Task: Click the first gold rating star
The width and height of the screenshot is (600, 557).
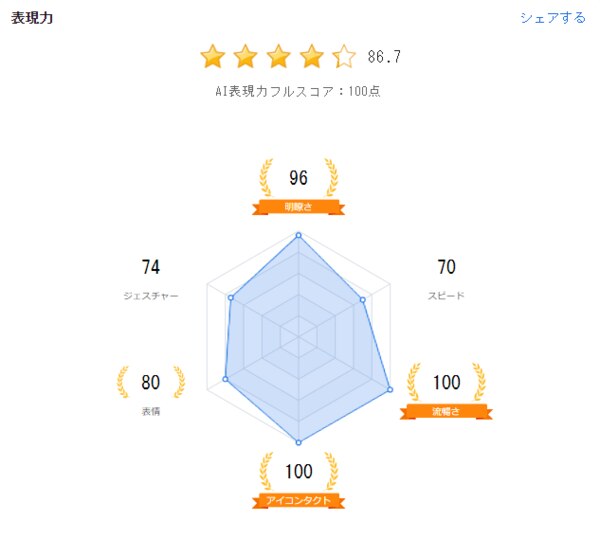Action: 213,56
